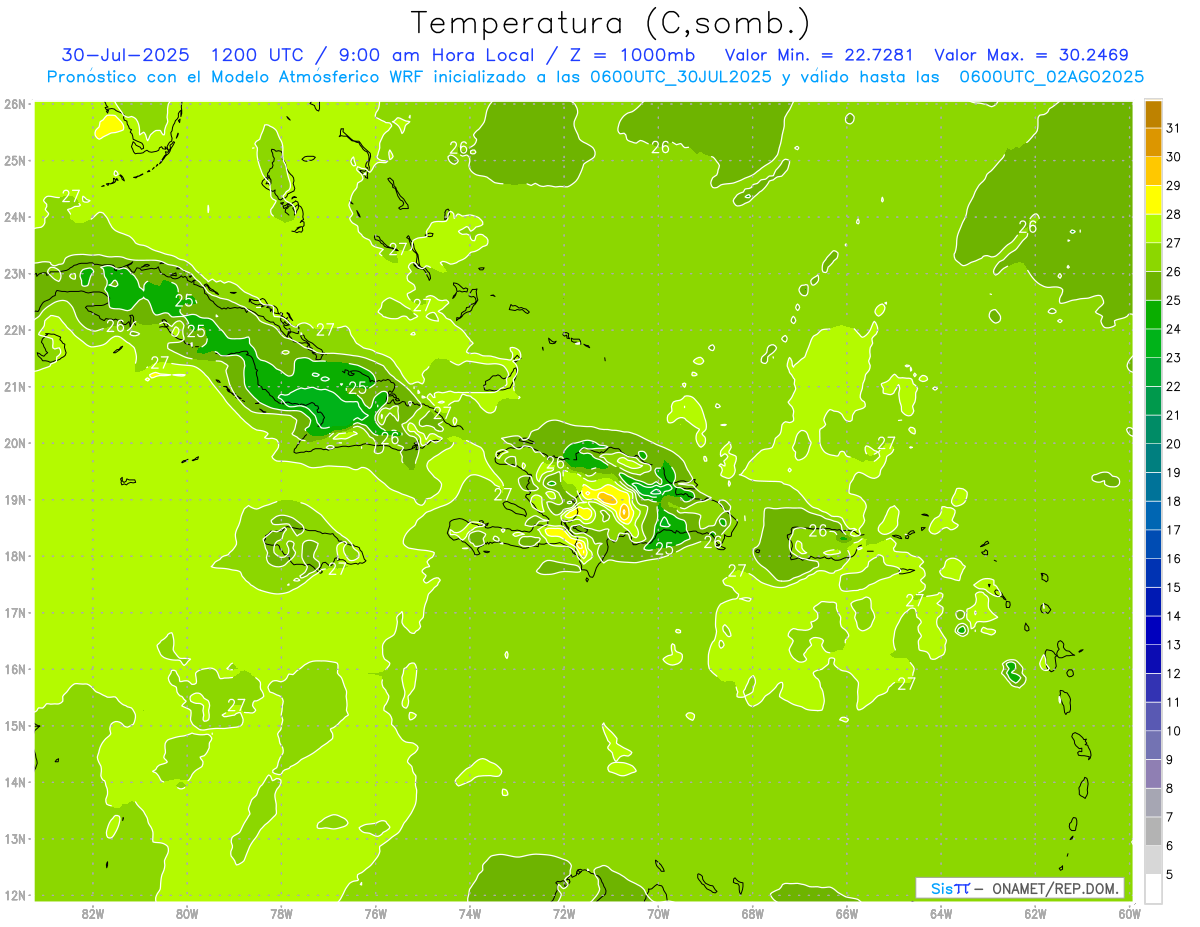Click the WRF model forecast subtitle line

coord(595,77)
